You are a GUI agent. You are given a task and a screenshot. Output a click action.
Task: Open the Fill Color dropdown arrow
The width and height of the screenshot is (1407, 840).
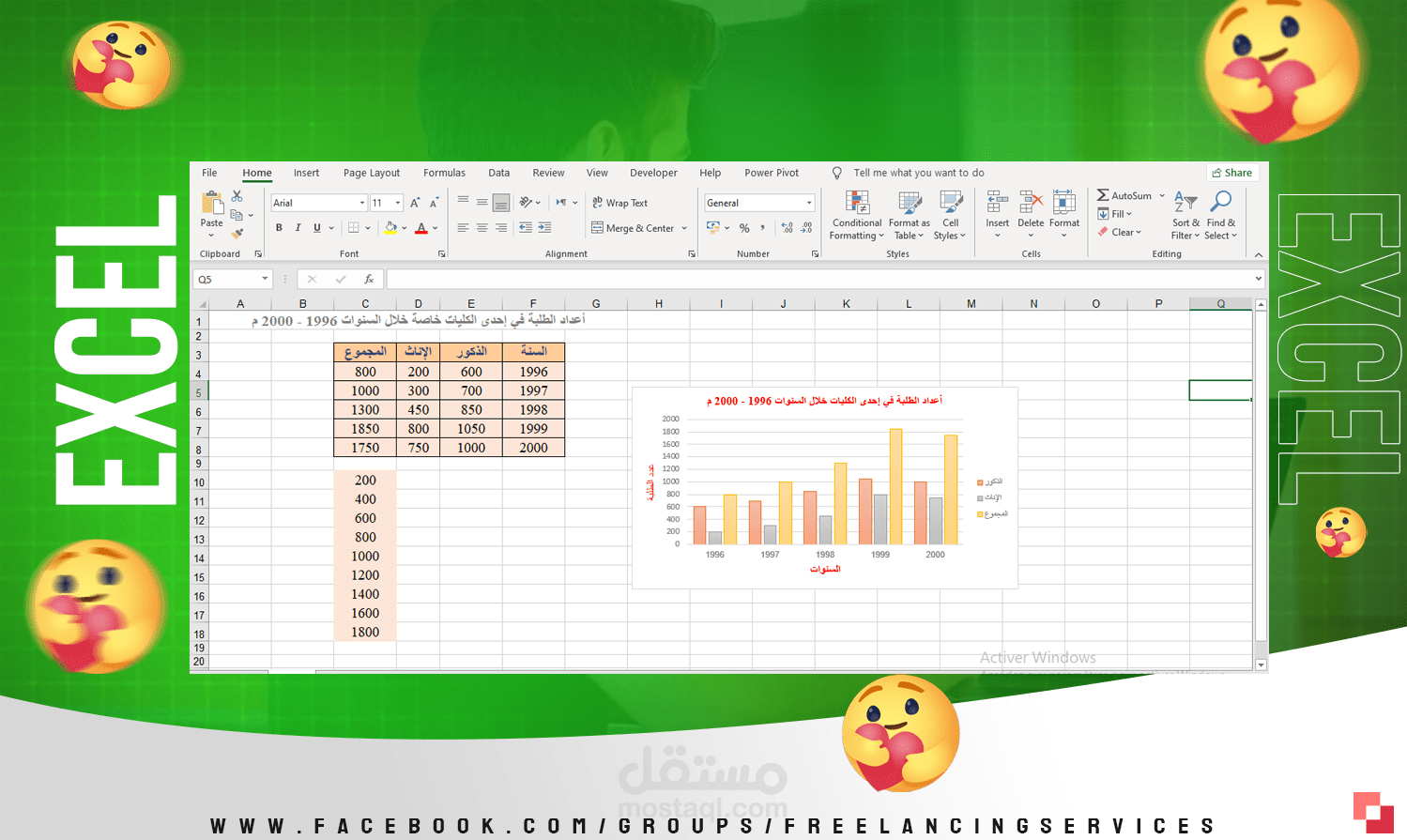point(405,228)
